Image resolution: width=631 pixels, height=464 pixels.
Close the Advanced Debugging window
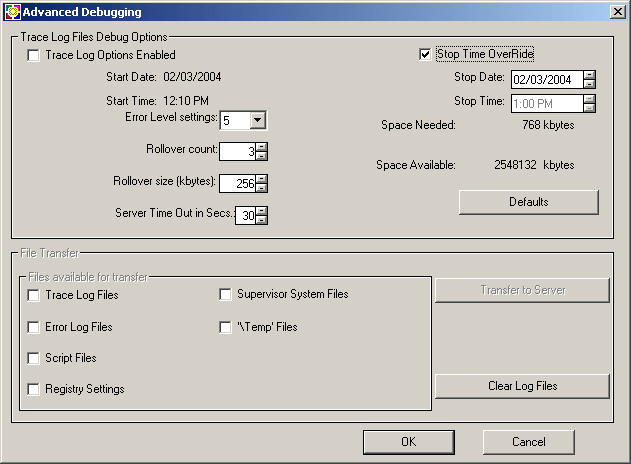click(617, 12)
